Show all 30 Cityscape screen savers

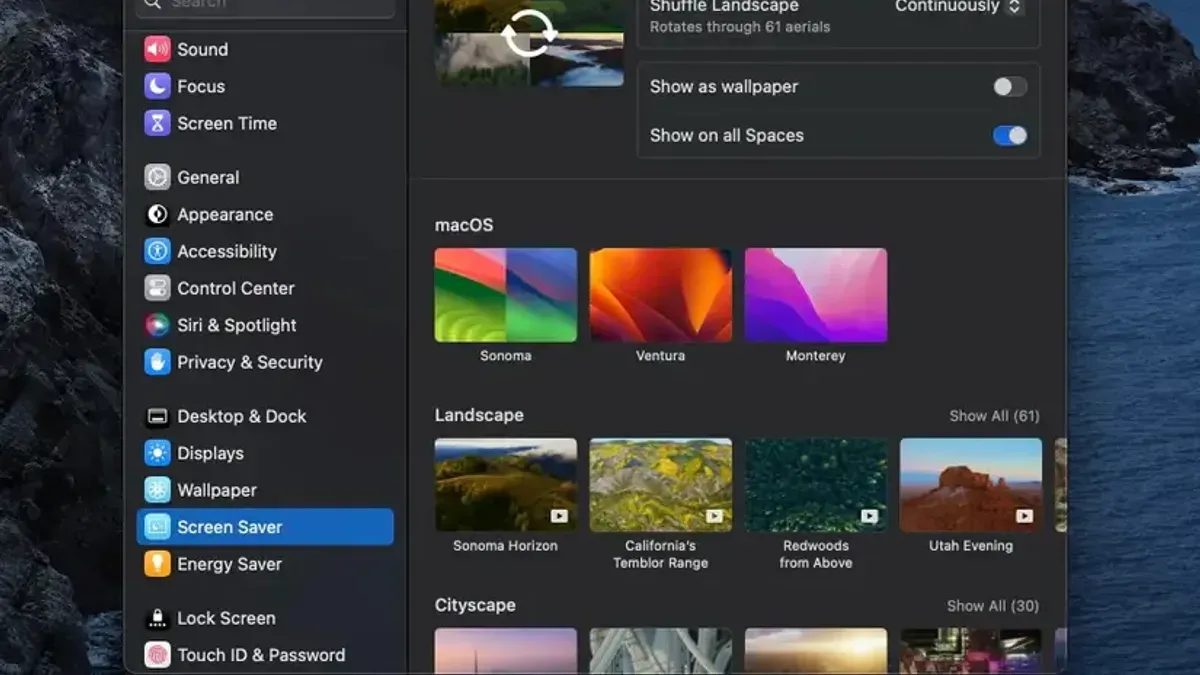point(993,606)
